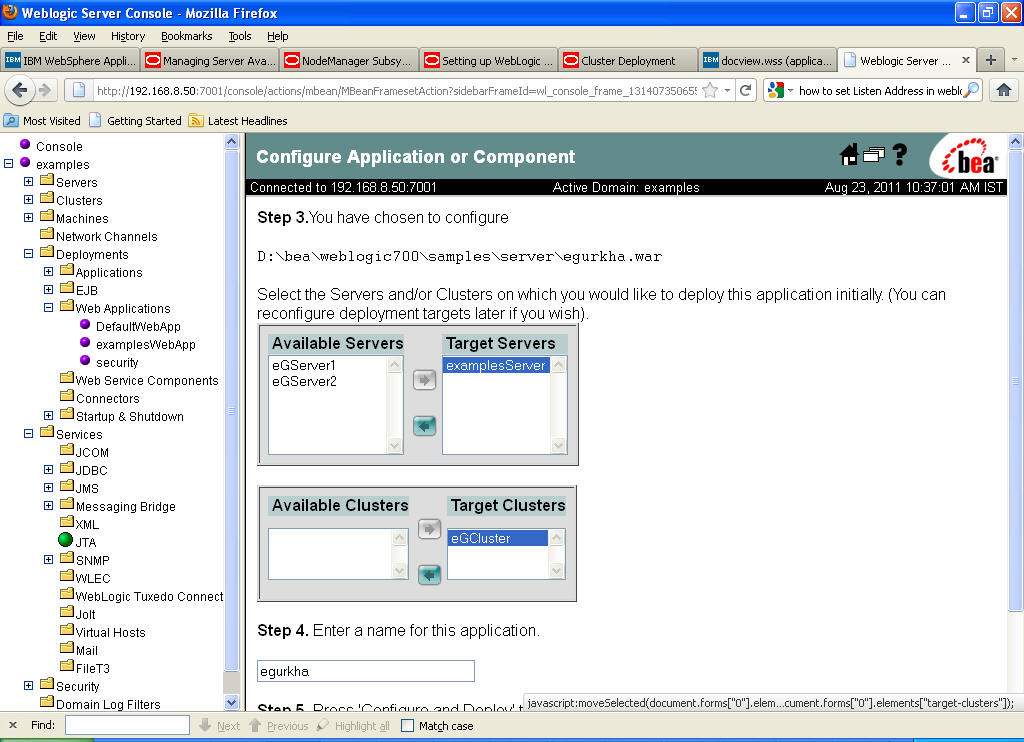Screen dimensions: 1024x742
Task: Click the JTA green circle icon
Action: 65,540
